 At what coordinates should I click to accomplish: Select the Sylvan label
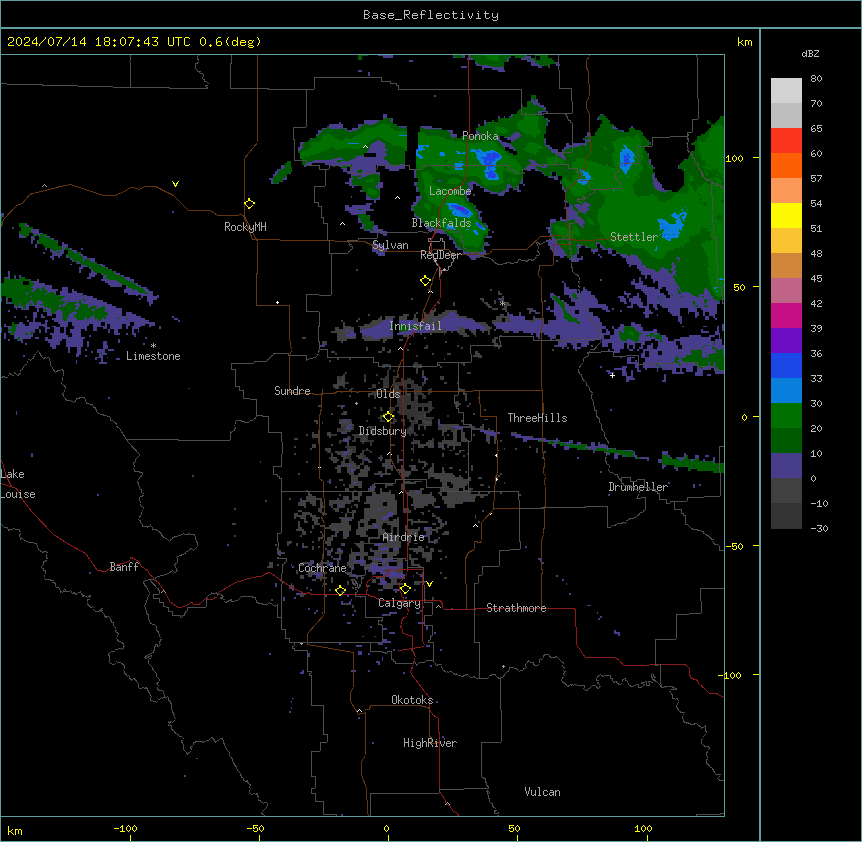click(390, 245)
